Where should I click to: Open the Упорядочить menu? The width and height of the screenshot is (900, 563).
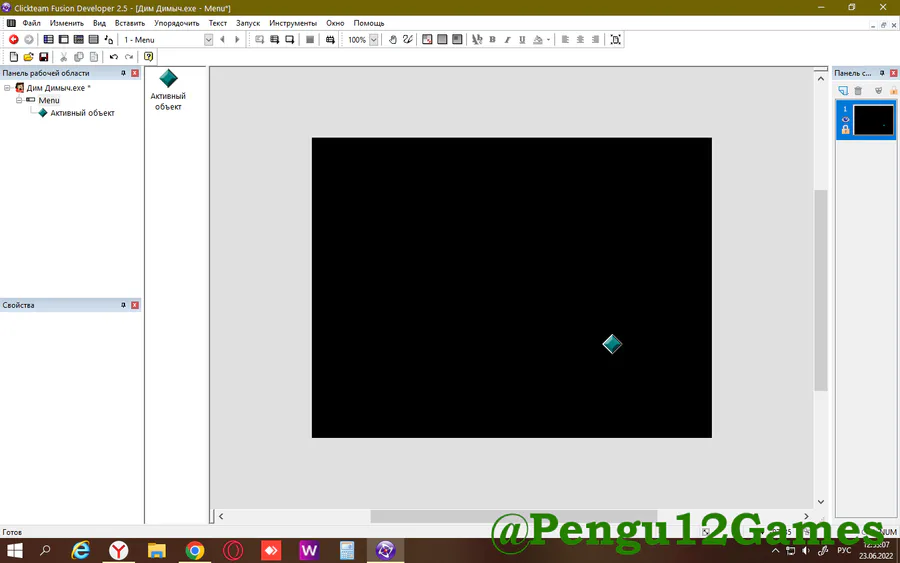click(177, 23)
